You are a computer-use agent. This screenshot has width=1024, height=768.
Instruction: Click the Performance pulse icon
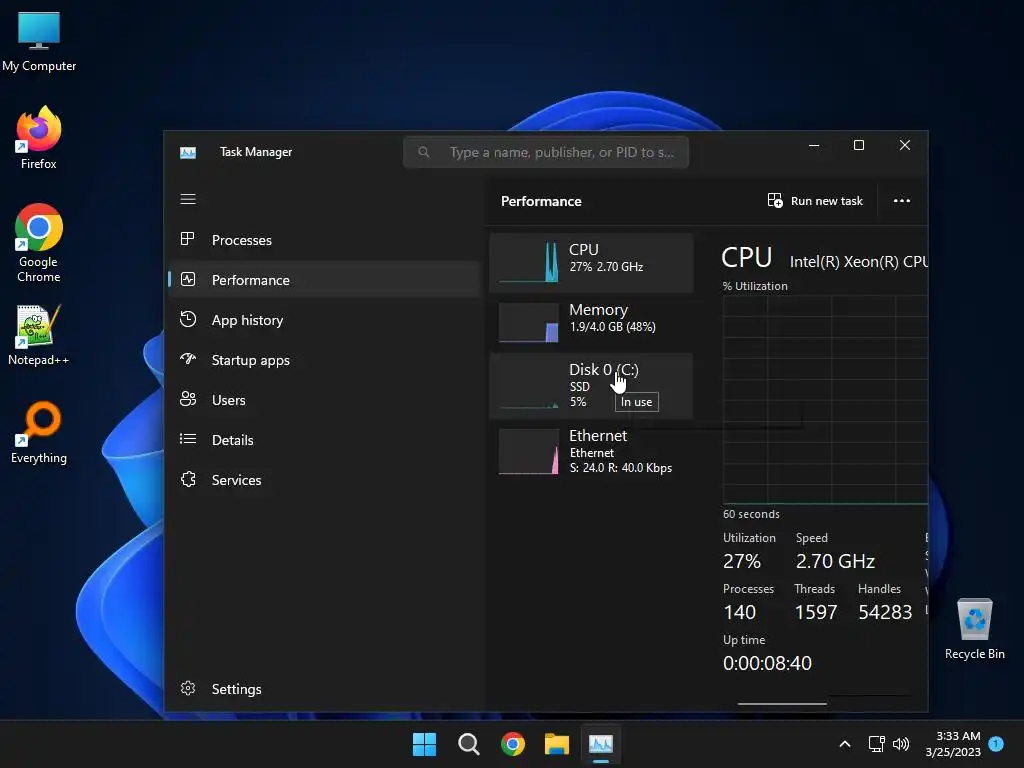point(187,280)
